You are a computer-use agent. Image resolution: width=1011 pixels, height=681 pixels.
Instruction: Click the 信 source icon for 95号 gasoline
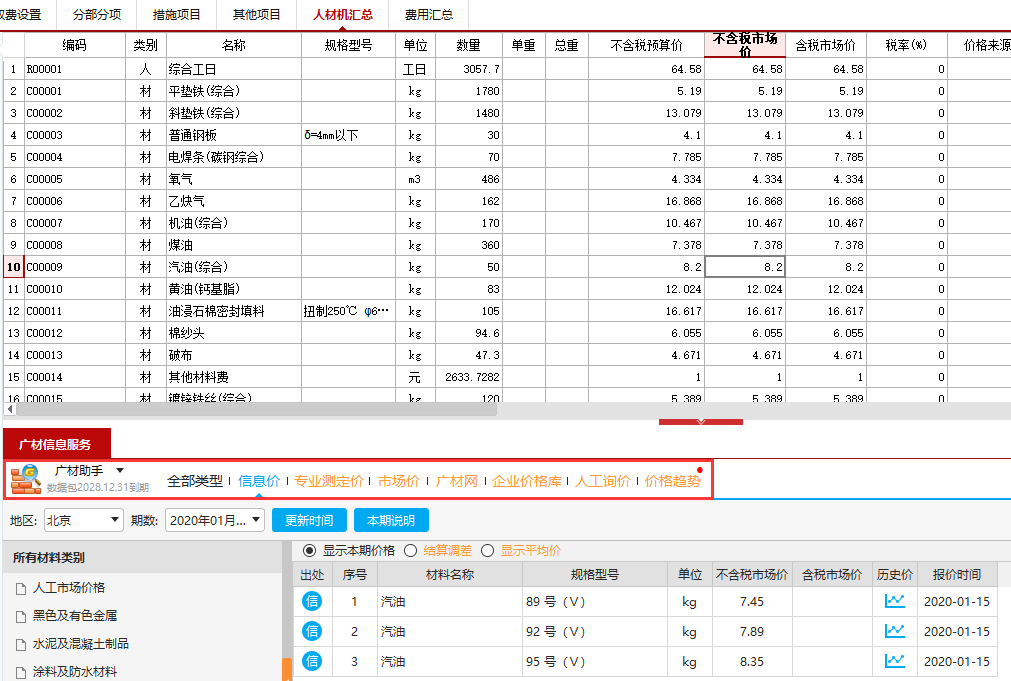coord(312,662)
